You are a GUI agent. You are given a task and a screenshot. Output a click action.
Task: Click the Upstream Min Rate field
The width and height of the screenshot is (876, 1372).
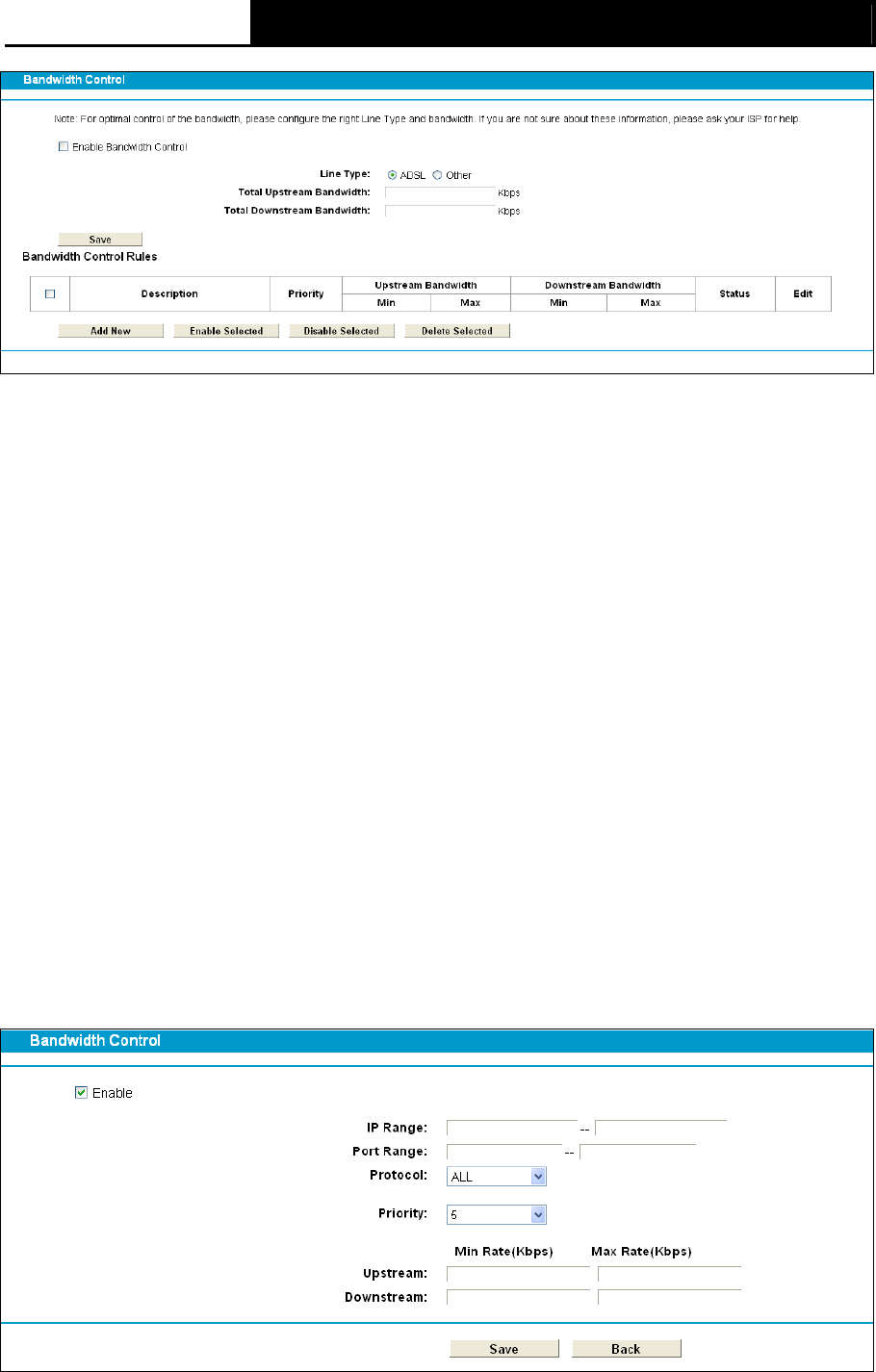[518, 1274]
